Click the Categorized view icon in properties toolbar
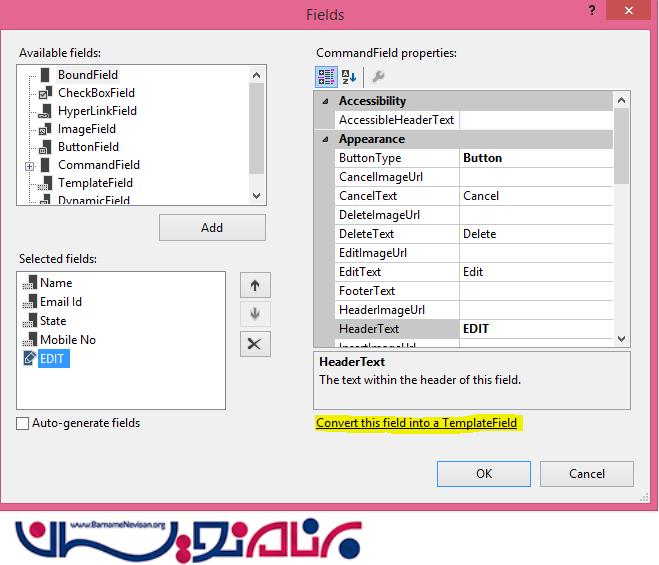Image resolution: width=659 pixels, height=565 pixels. click(326, 77)
